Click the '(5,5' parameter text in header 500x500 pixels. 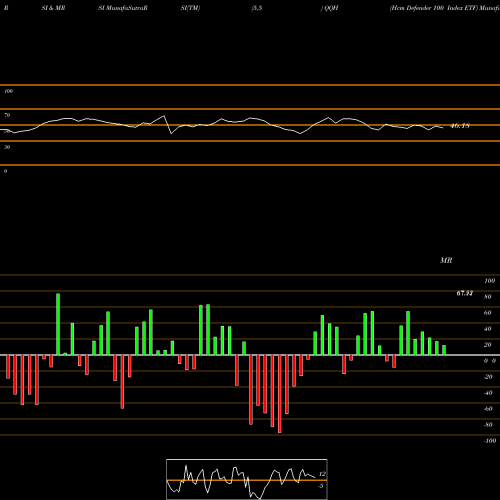click(257, 8)
